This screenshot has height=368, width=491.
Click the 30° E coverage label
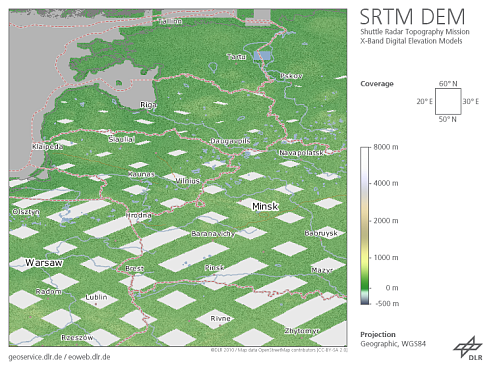tap(471, 101)
